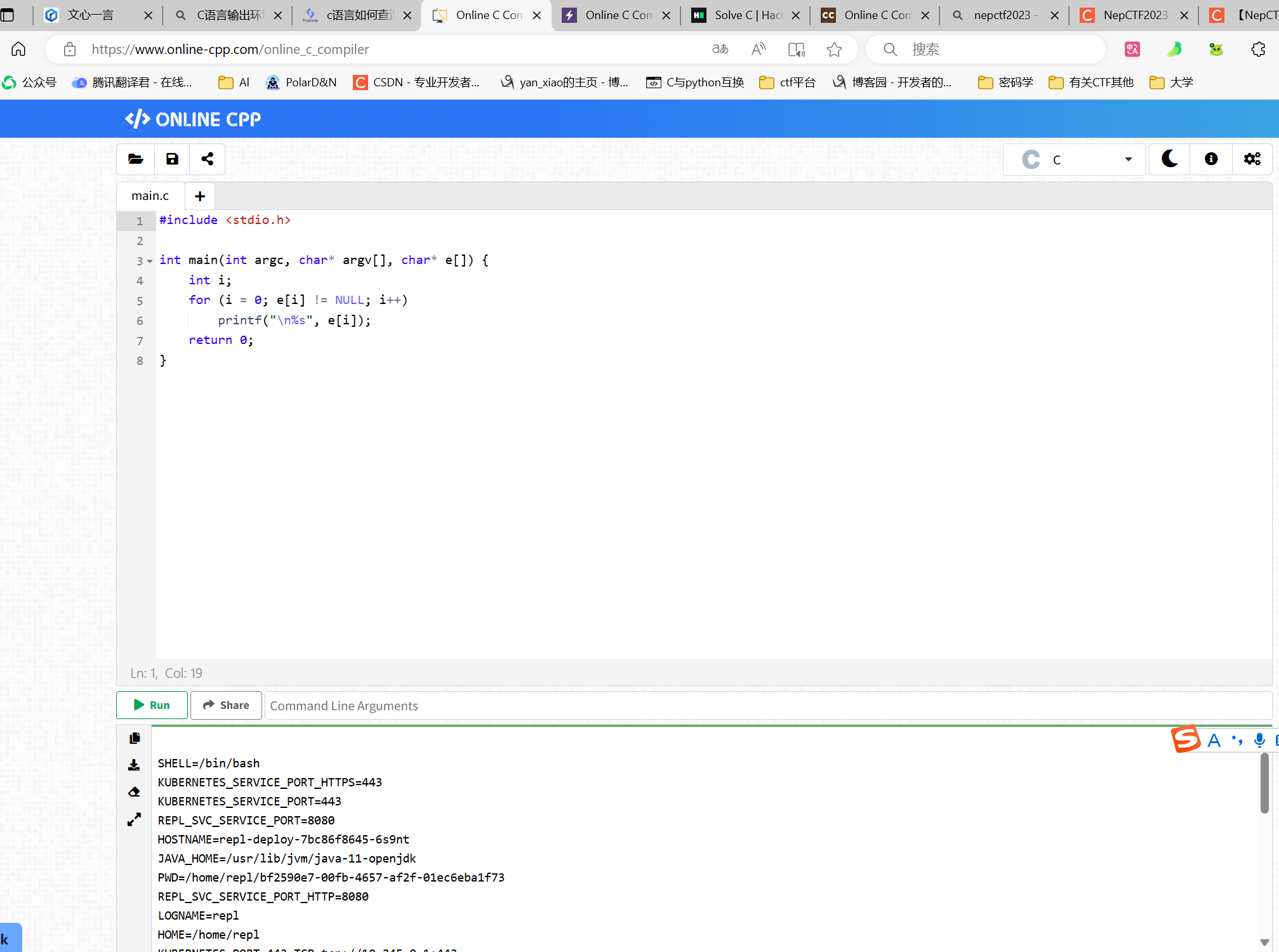
Task: Click the add new file tab button
Action: point(200,195)
